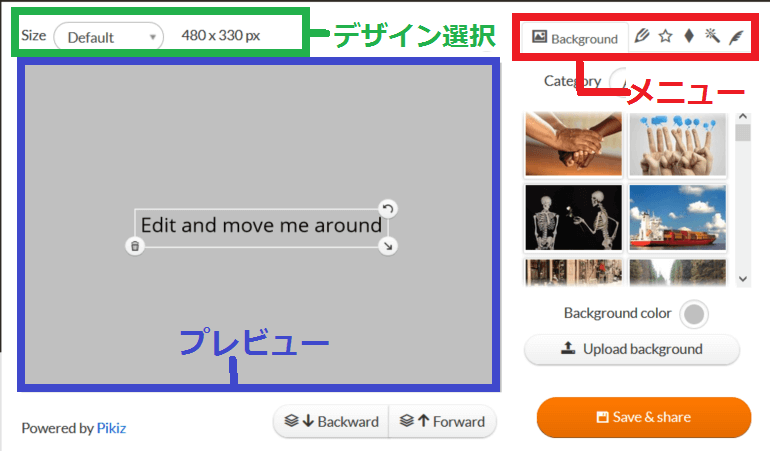Open the Pikiz link
Viewport: 770px width, 451px height.
pyautogui.click(x=111, y=428)
